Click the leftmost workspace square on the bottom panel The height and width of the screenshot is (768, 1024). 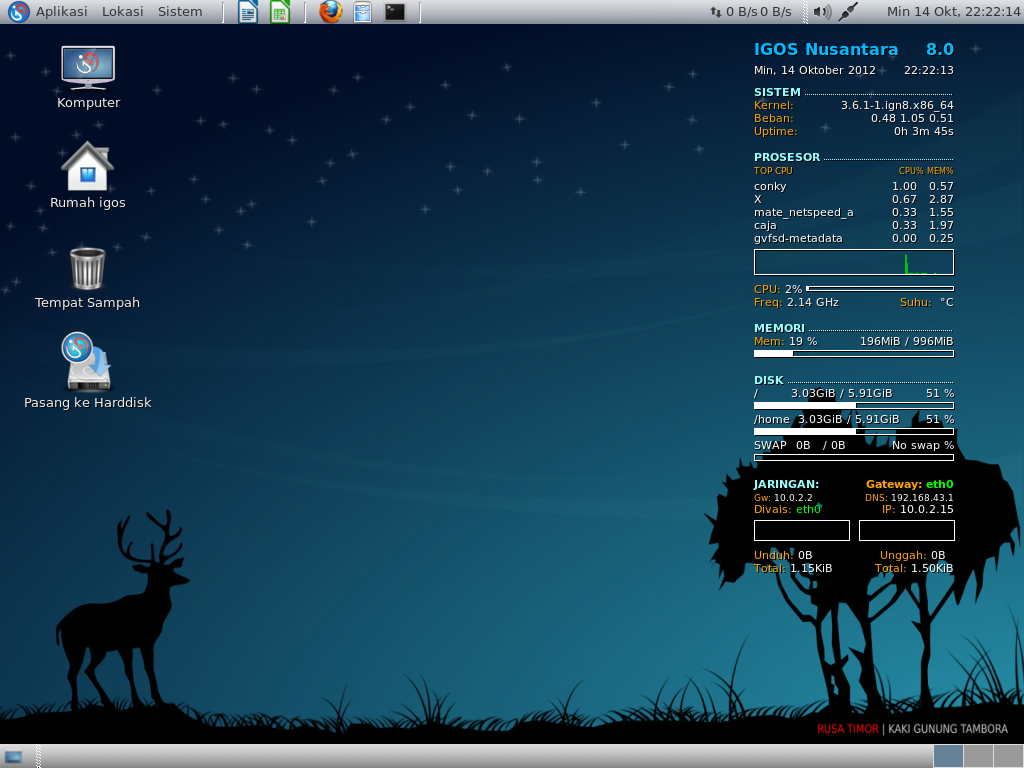[x=947, y=755]
